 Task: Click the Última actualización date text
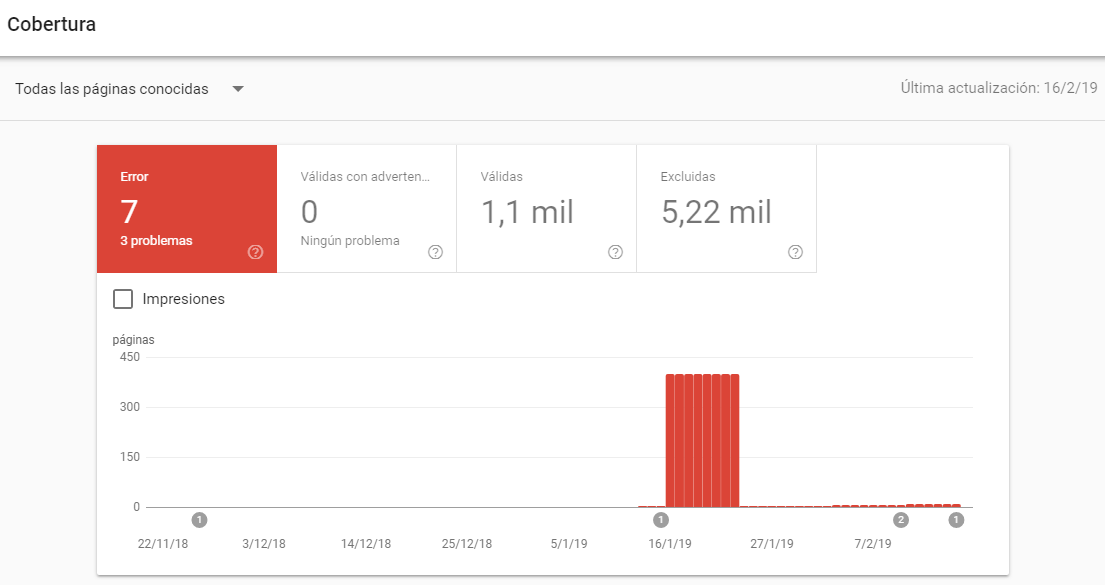tap(998, 88)
